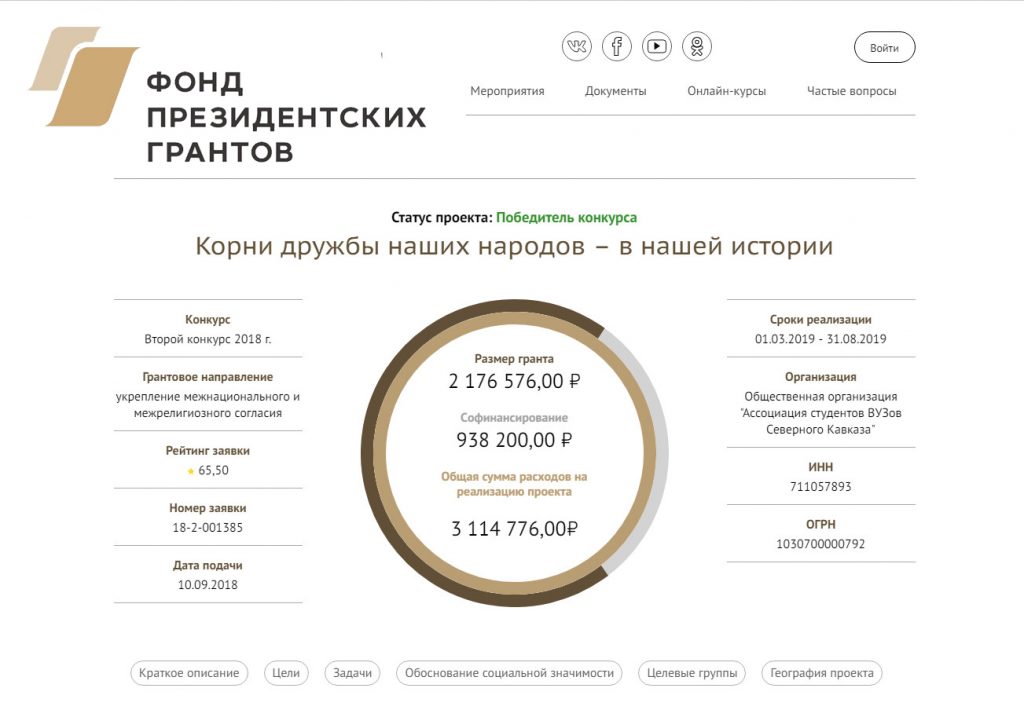Click the Сроки реализации heading
1024x721 pixels.
tap(821, 319)
